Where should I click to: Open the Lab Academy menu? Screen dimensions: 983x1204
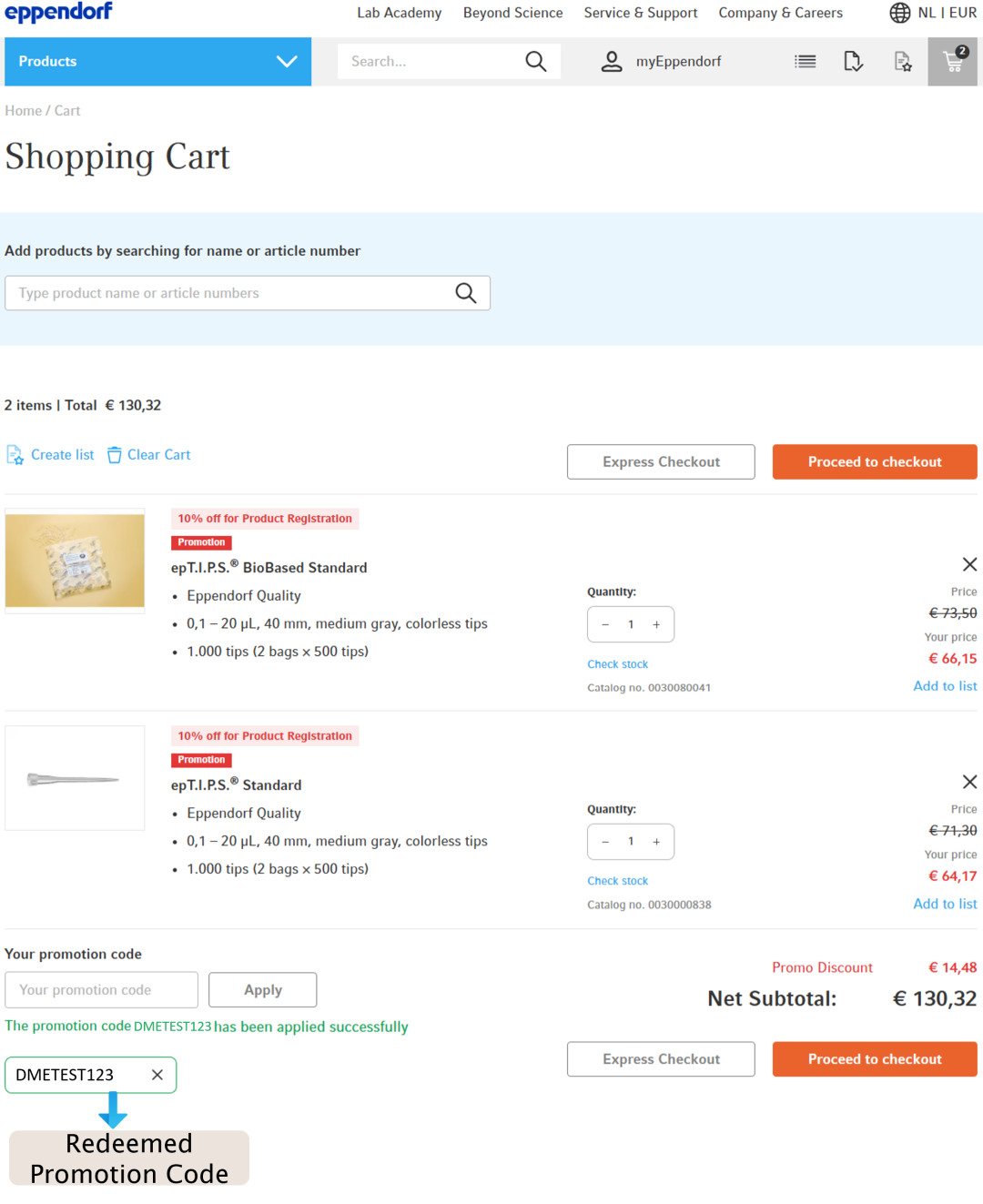tap(399, 13)
